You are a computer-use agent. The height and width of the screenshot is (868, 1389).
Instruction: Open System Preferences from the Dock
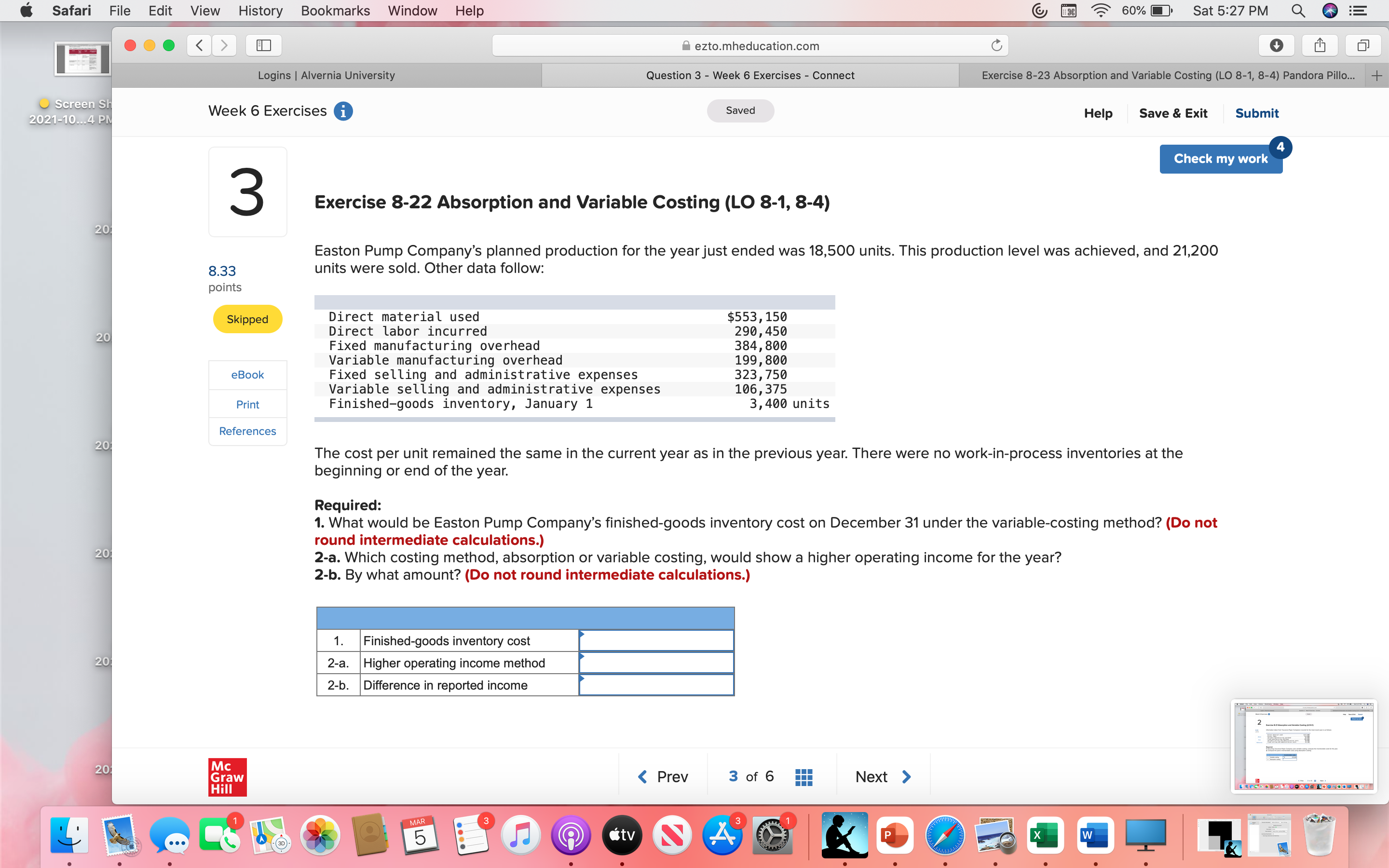coord(772,835)
